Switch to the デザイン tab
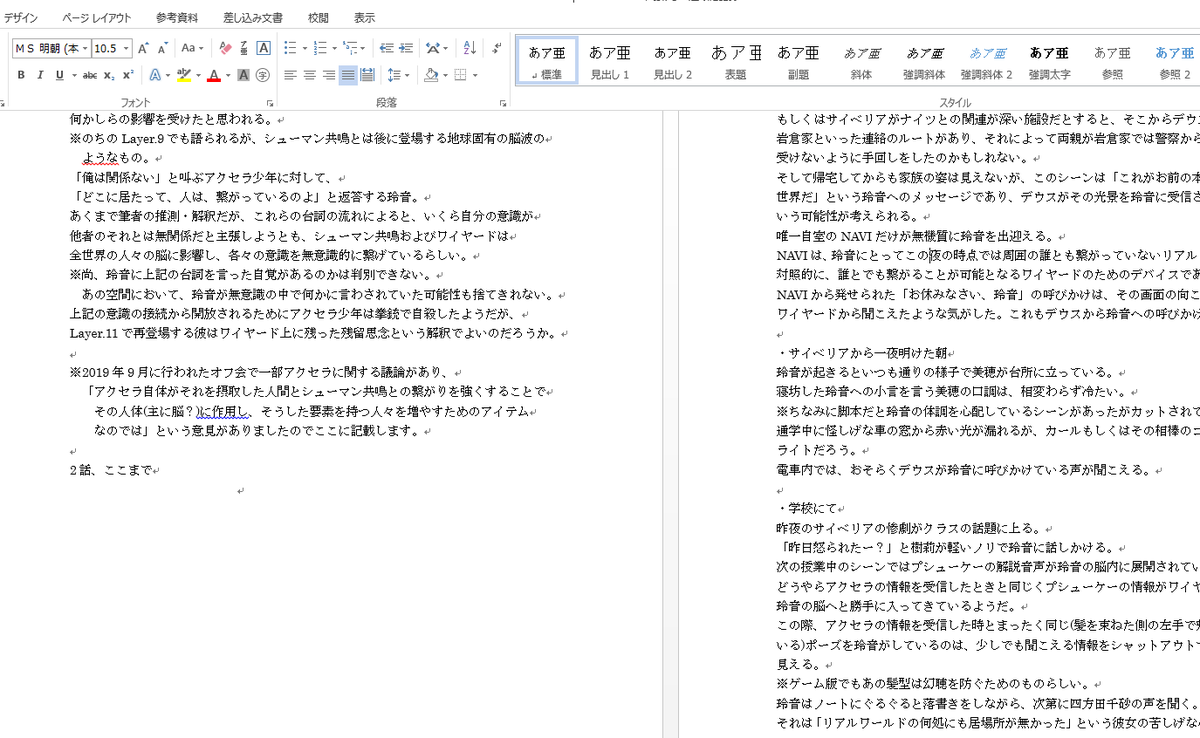Viewport: 1200px width, 738px height. coord(22,18)
